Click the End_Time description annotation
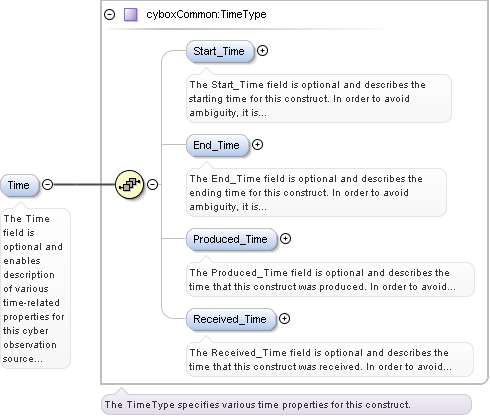 click(316, 193)
